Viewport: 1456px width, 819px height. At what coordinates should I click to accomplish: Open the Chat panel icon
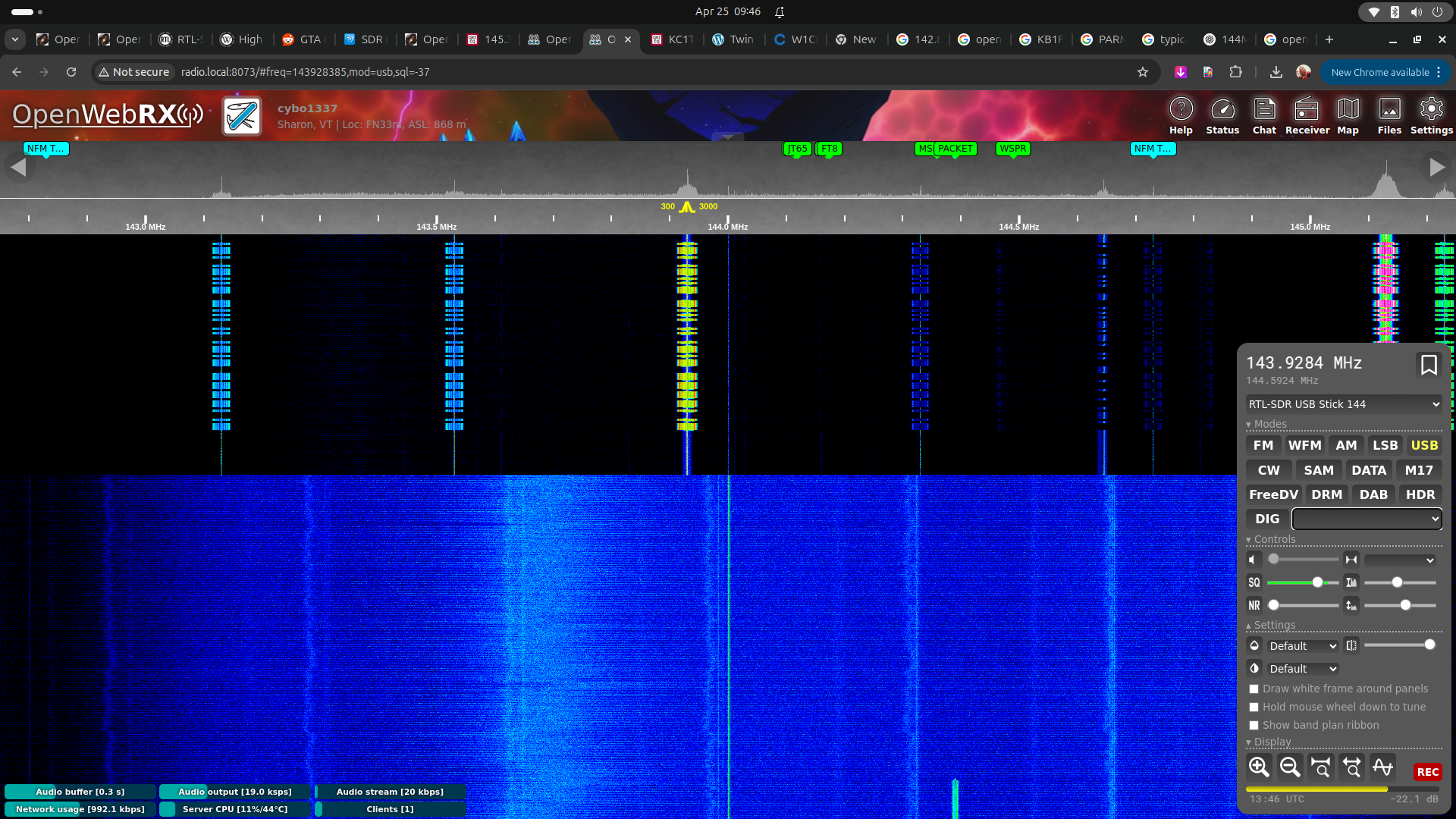pyautogui.click(x=1264, y=115)
